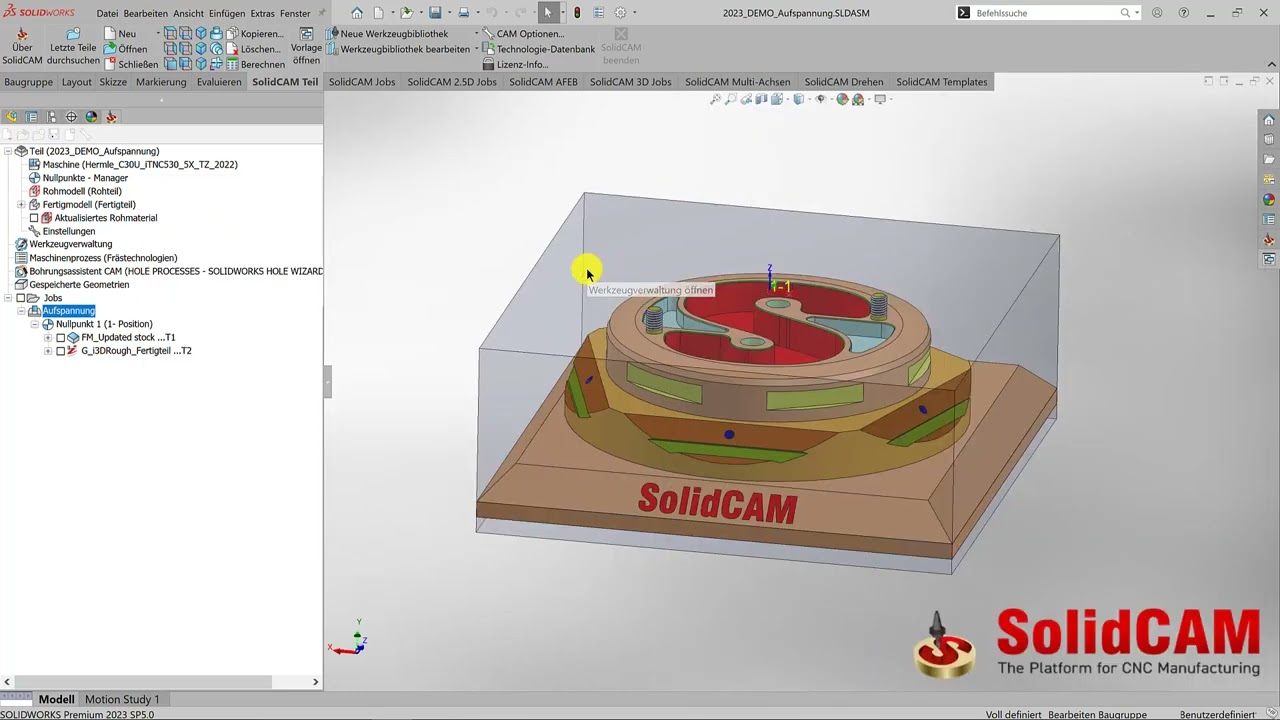This screenshot has width=1280, height=720.
Task: Switch to SolidCAM Jobs tab
Action: tap(362, 82)
